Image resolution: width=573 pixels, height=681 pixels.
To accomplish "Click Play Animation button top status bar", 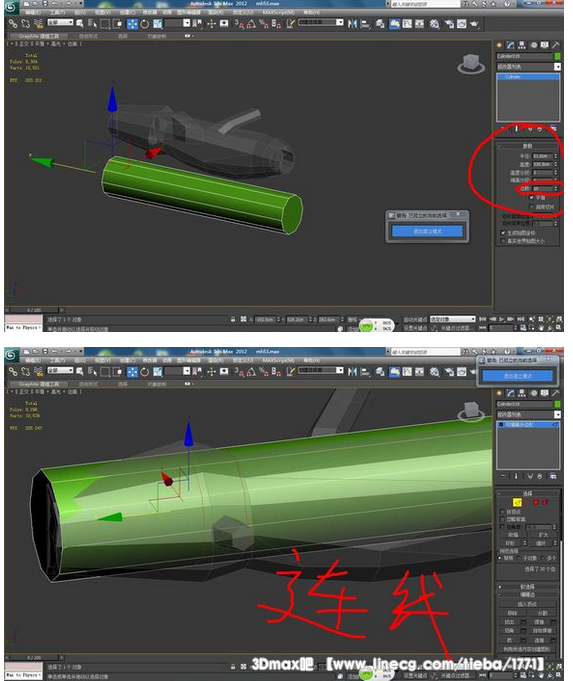I will [501, 319].
